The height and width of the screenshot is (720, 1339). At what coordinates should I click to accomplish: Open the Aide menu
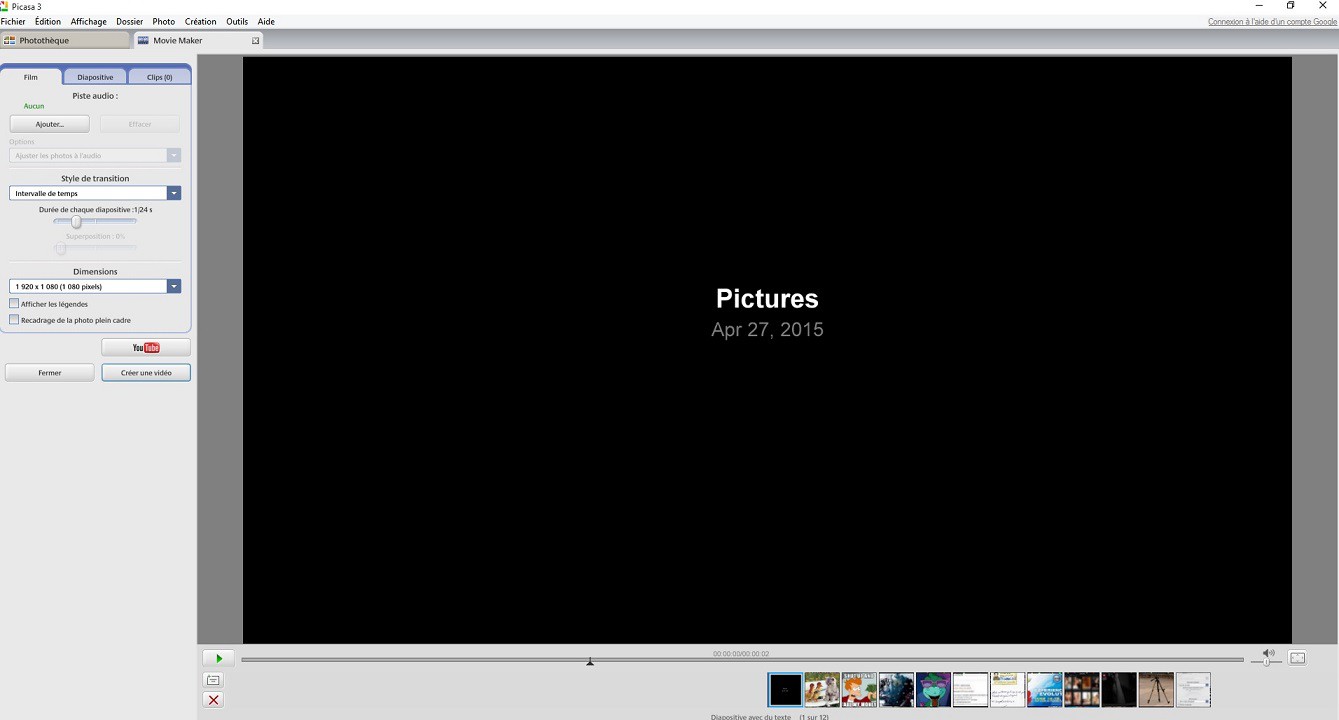[x=266, y=21]
